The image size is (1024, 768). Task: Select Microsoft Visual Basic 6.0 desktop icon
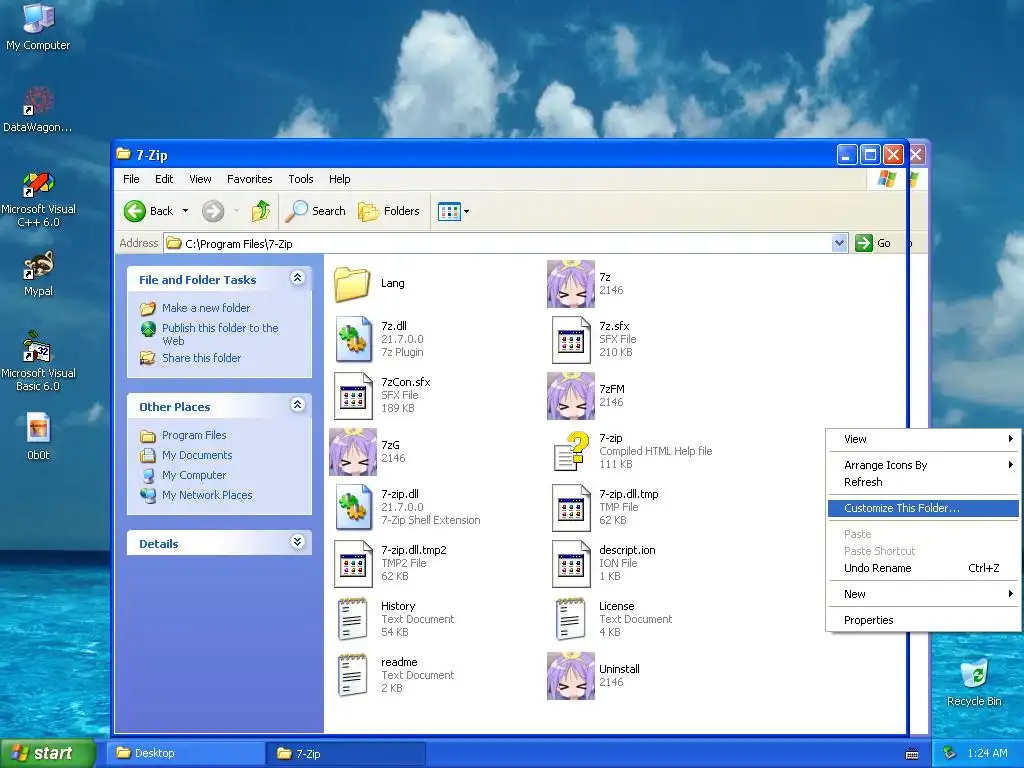38,362
